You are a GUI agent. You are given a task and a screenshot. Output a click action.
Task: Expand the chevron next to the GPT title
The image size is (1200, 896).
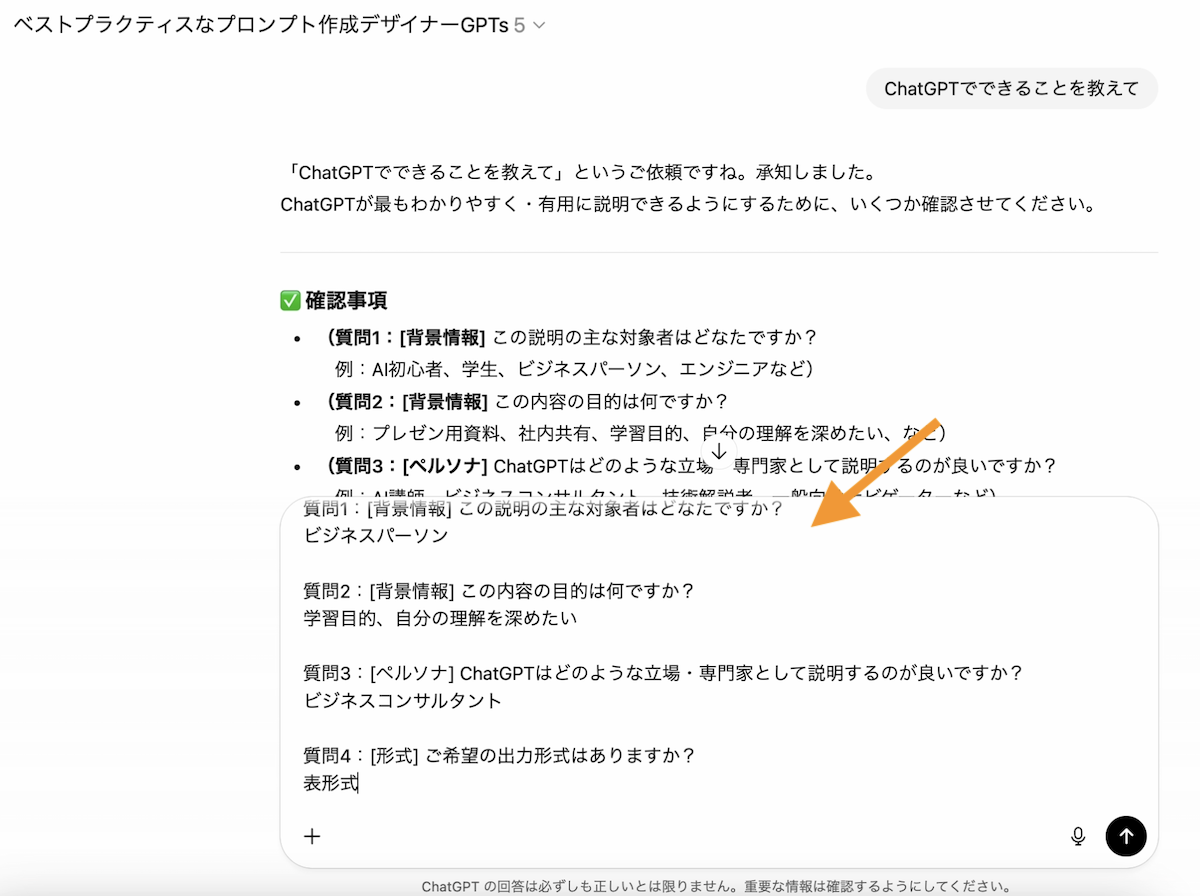click(x=540, y=26)
